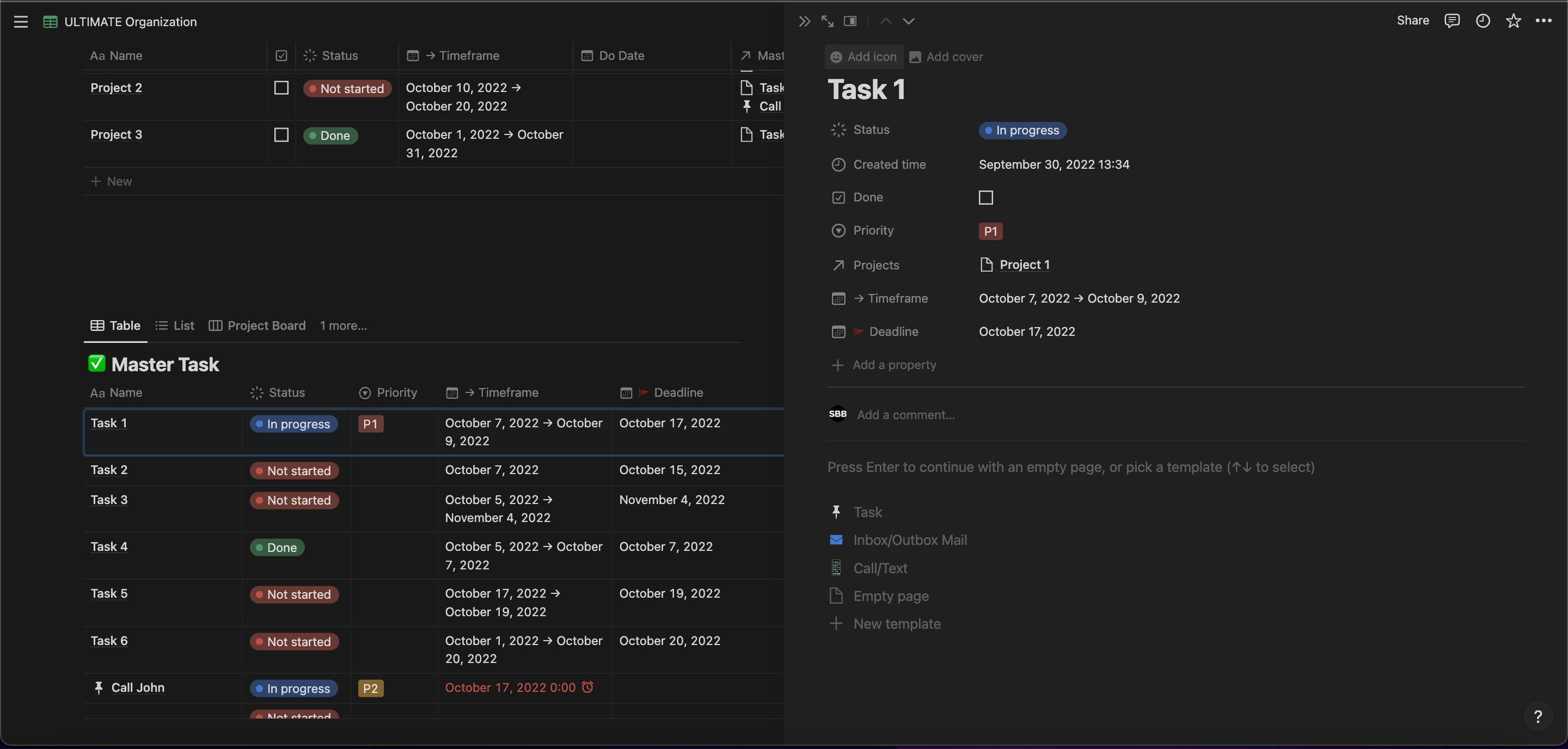Close the side peek panel
Screen dimensions: 1568x749
[x=804, y=21]
